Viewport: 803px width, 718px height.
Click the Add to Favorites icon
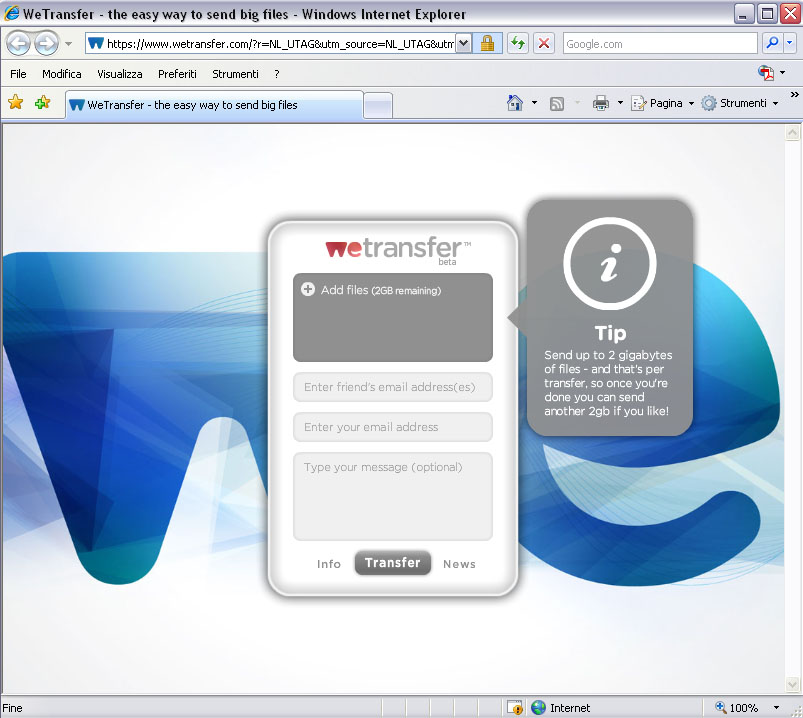43,102
